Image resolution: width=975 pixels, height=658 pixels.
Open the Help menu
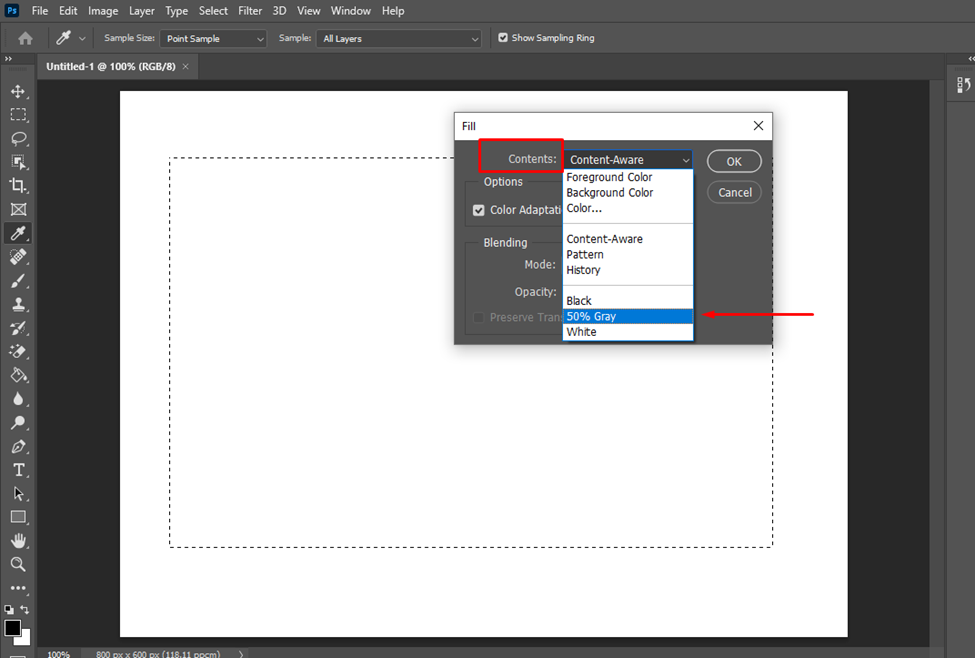point(393,11)
